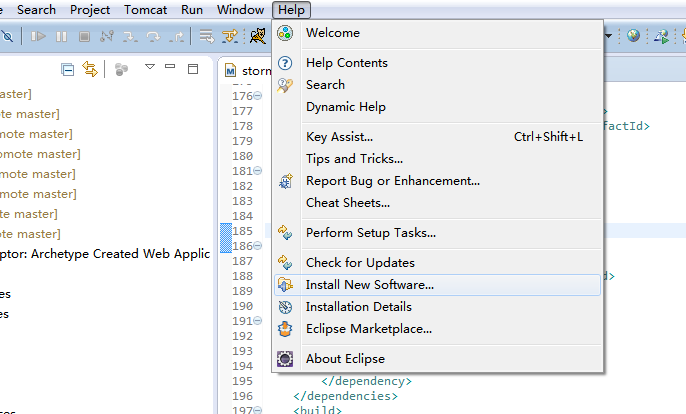Click the Welcome menu item icon
686x414 pixels.
pos(285,33)
